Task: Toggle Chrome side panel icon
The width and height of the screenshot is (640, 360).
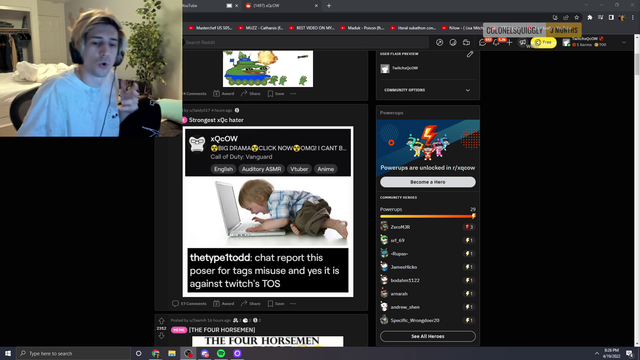Action: [x=611, y=18]
